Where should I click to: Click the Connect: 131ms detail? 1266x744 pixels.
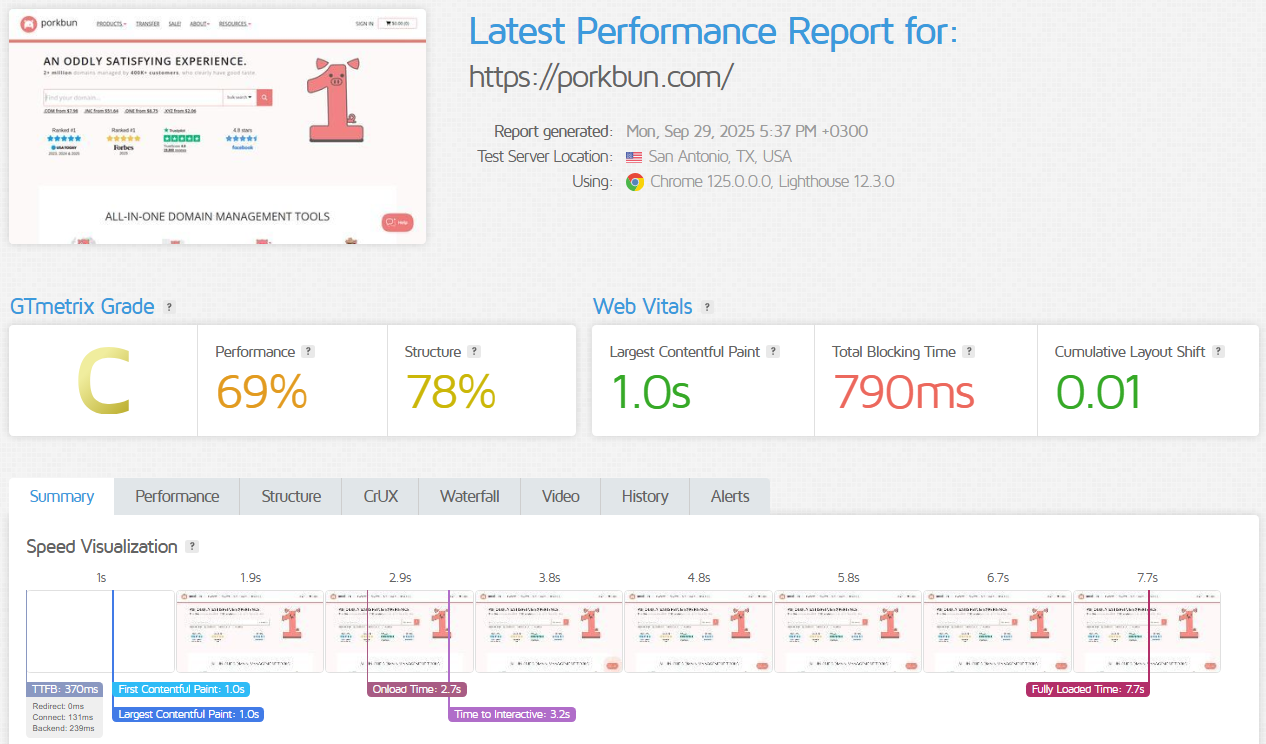(65, 717)
